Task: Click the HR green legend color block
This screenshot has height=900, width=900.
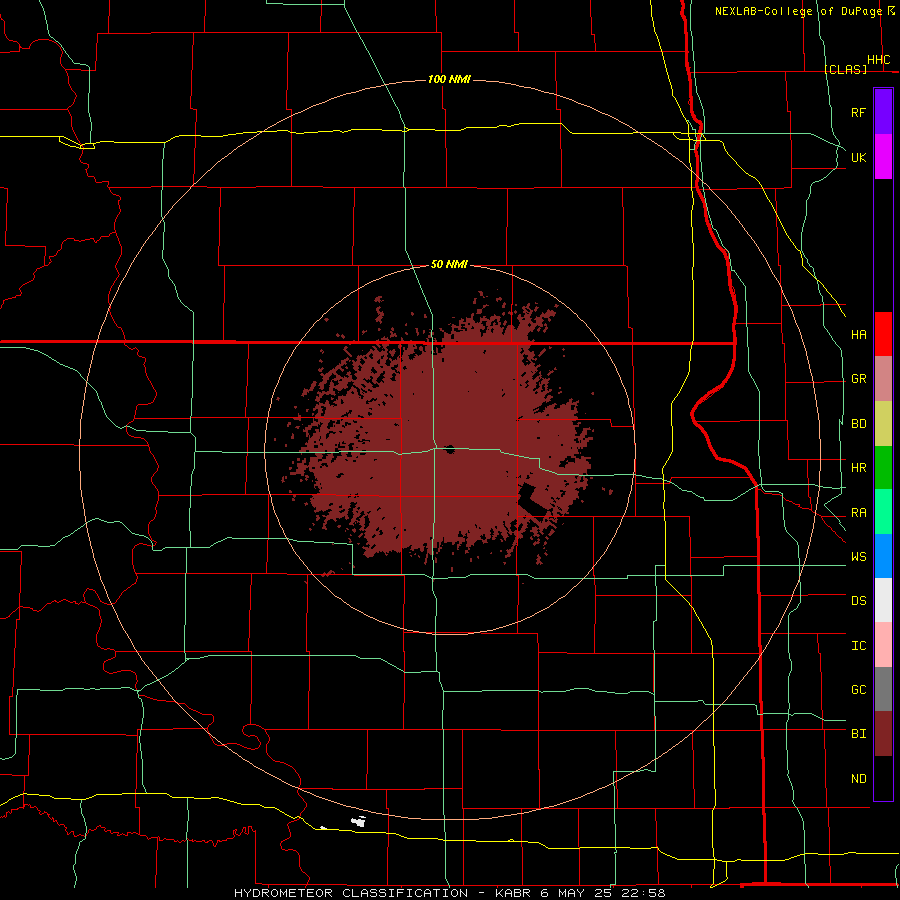Action: [x=883, y=467]
